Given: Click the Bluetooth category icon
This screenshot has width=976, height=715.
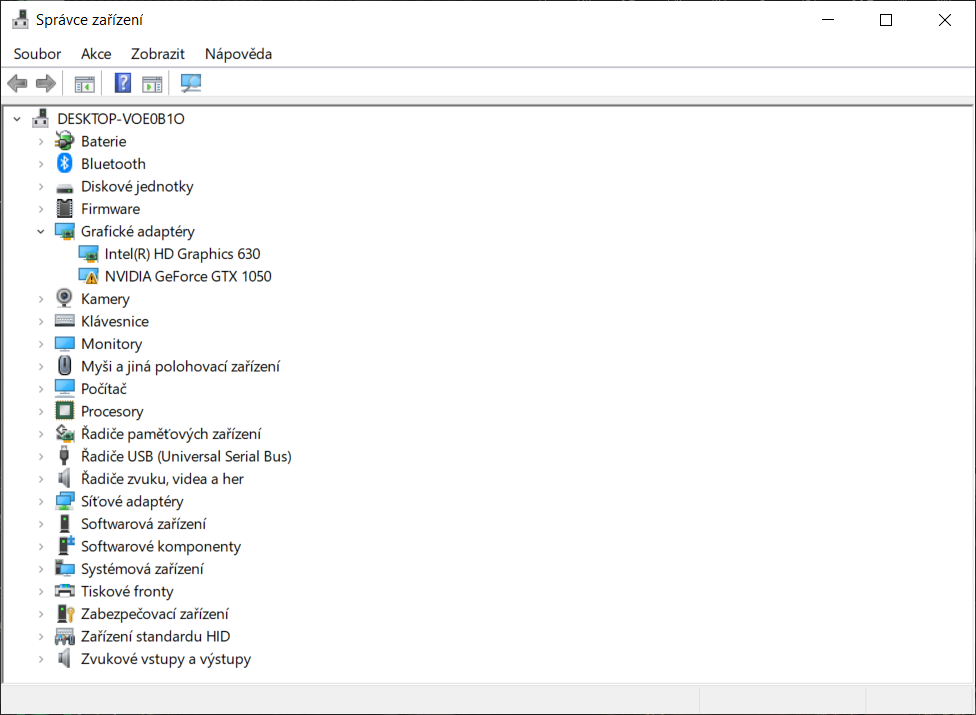Looking at the screenshot, I should [65, 164].
